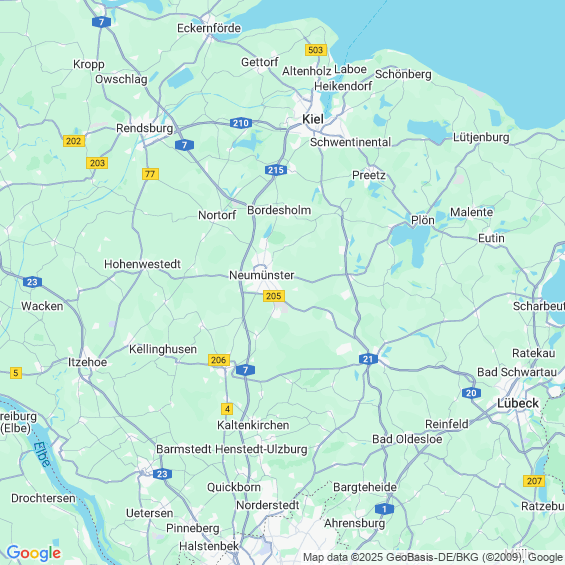This screenshot has width=565, height=565.
Task: Click the yellow 206 road shield
Action: click(x=219, y=360)
